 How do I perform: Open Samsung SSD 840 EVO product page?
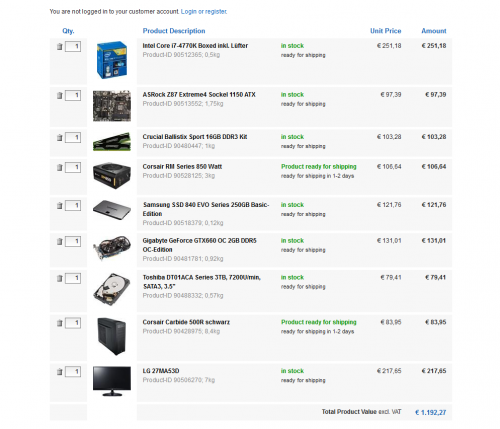point(206,209)
